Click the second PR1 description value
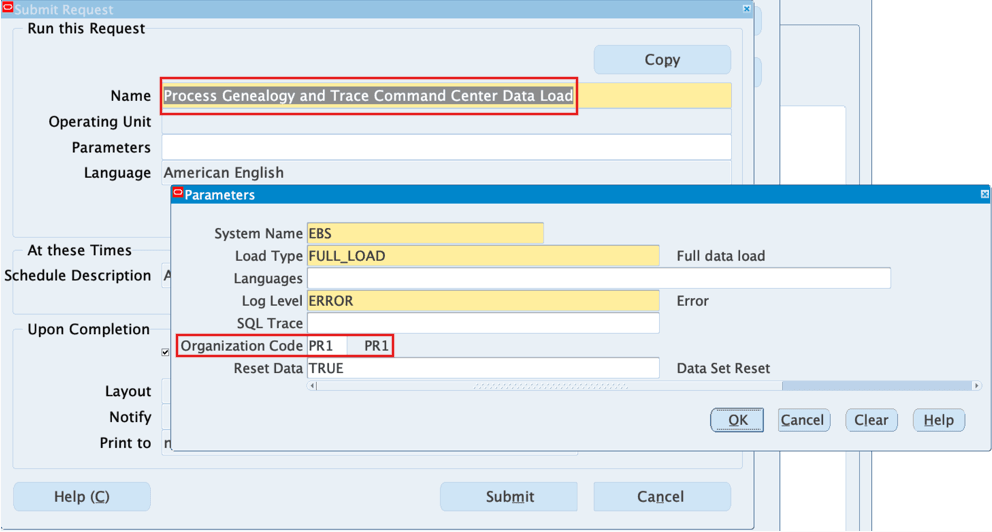The image size is (992, 532). click(x=376, y=346)
